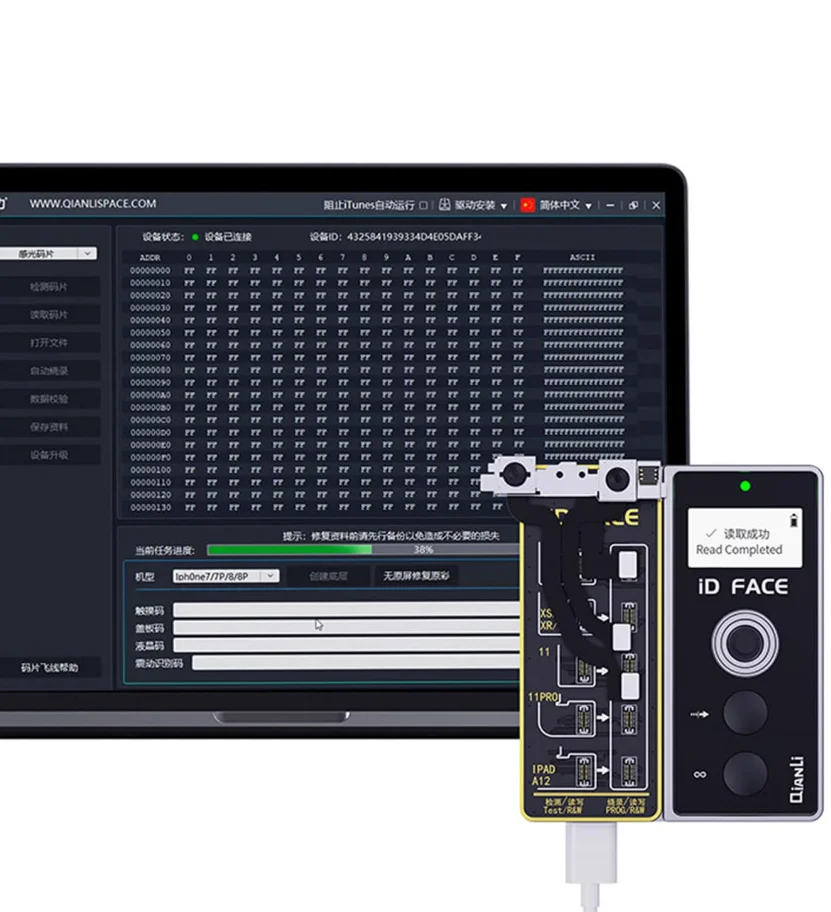Click the 码片飞线帮助 button
This screenshot has width=831, height=912.
click(x=49, y=667)
